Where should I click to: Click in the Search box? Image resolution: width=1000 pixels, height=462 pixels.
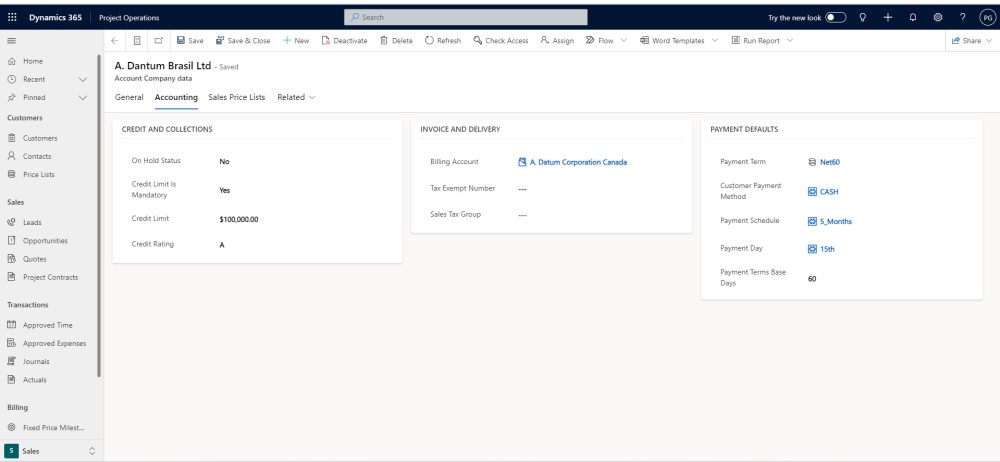(x=466, y=17)
